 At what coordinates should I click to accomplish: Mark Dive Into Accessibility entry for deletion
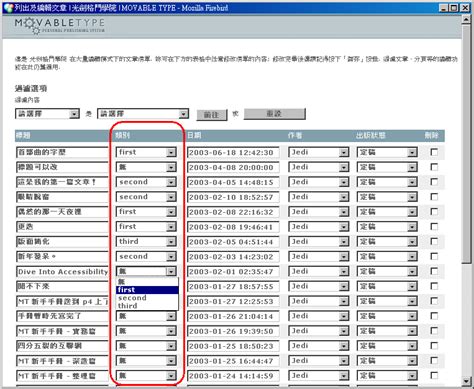tap(434, 271)
